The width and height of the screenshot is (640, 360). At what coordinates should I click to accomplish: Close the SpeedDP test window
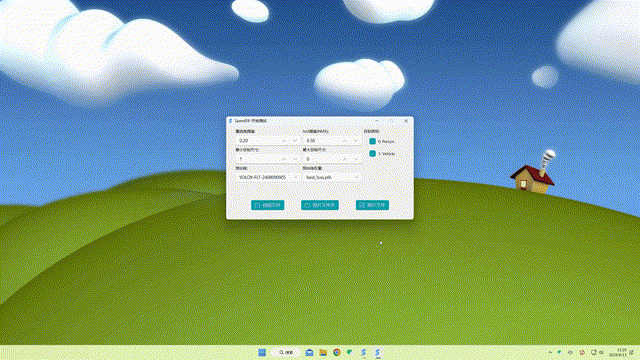[406, 121]
